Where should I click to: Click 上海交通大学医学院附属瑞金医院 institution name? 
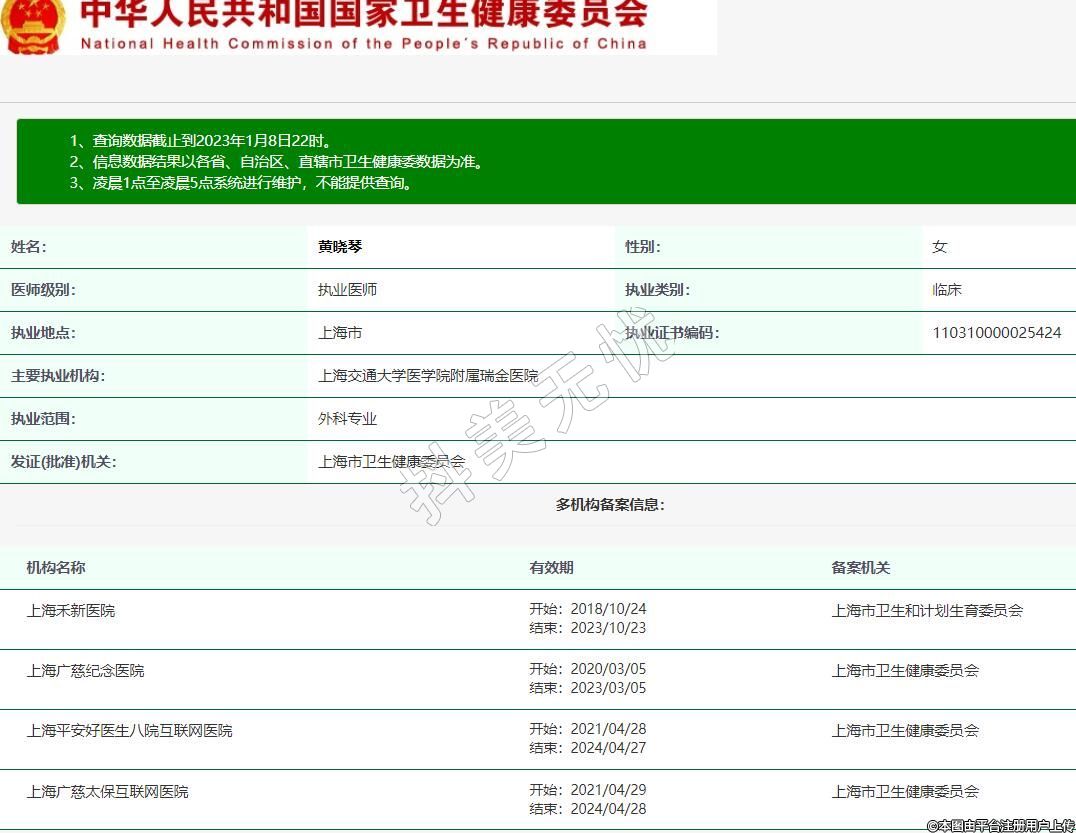click(428, 376)
